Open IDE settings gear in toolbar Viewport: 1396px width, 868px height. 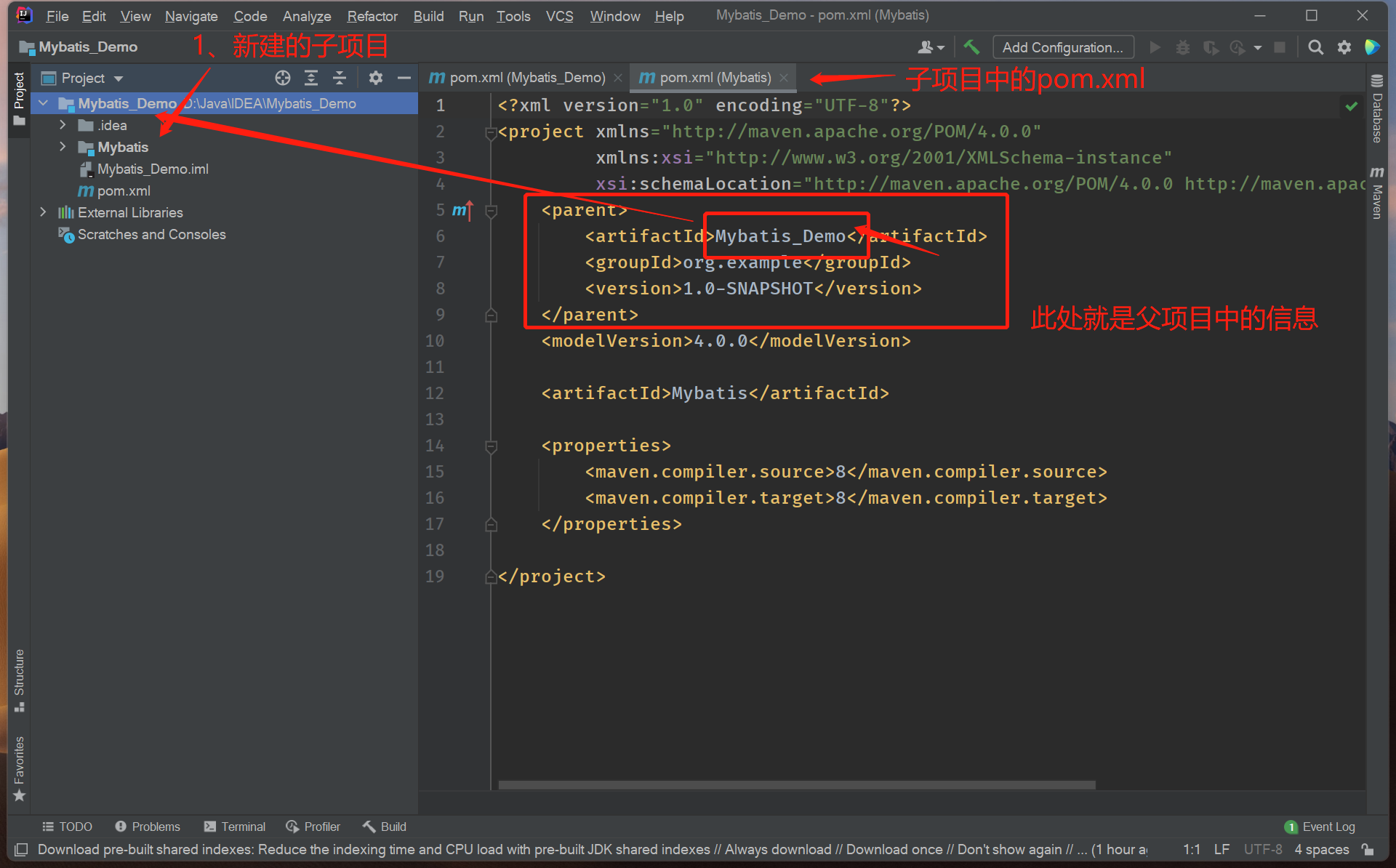[x=1344, y=47]
